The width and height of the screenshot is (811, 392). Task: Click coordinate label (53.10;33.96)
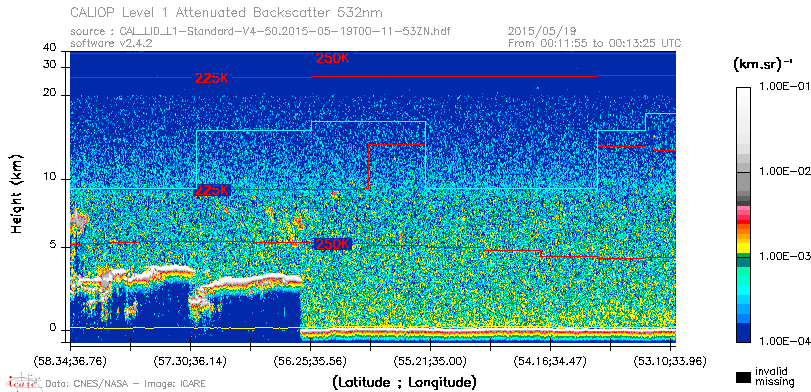point(670,360)
